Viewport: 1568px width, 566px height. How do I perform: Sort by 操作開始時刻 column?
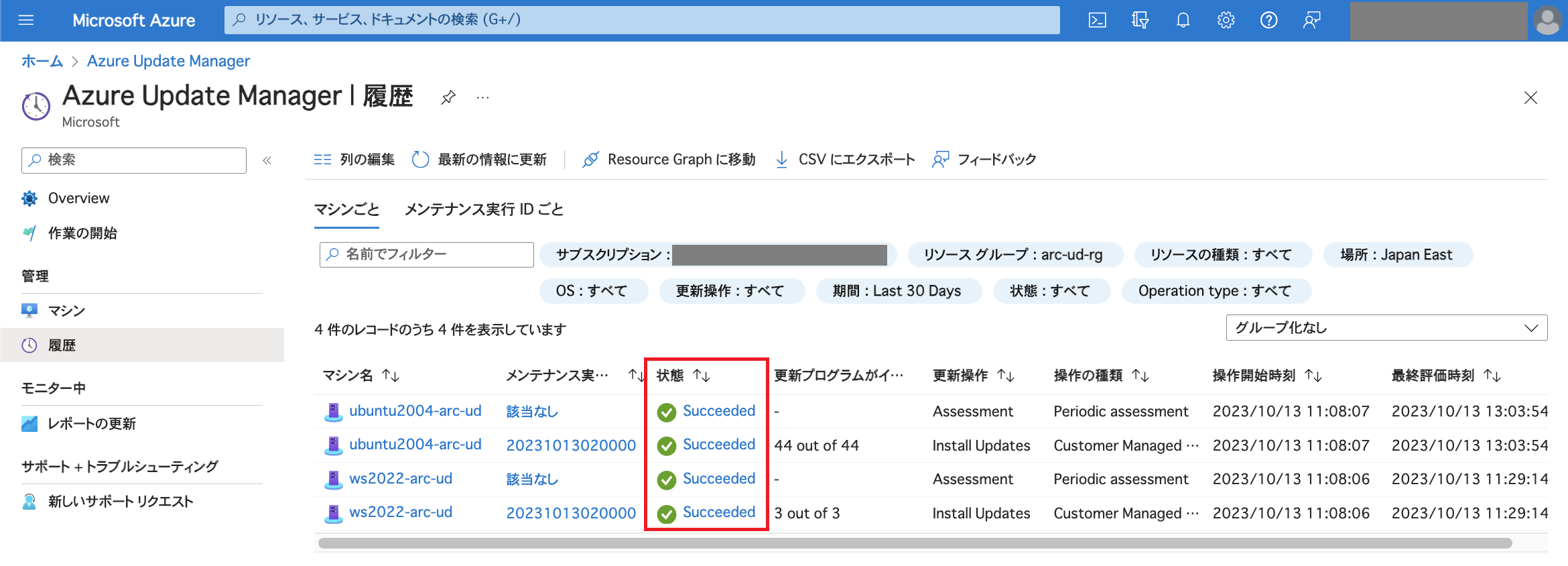(x=1267, y=376)
